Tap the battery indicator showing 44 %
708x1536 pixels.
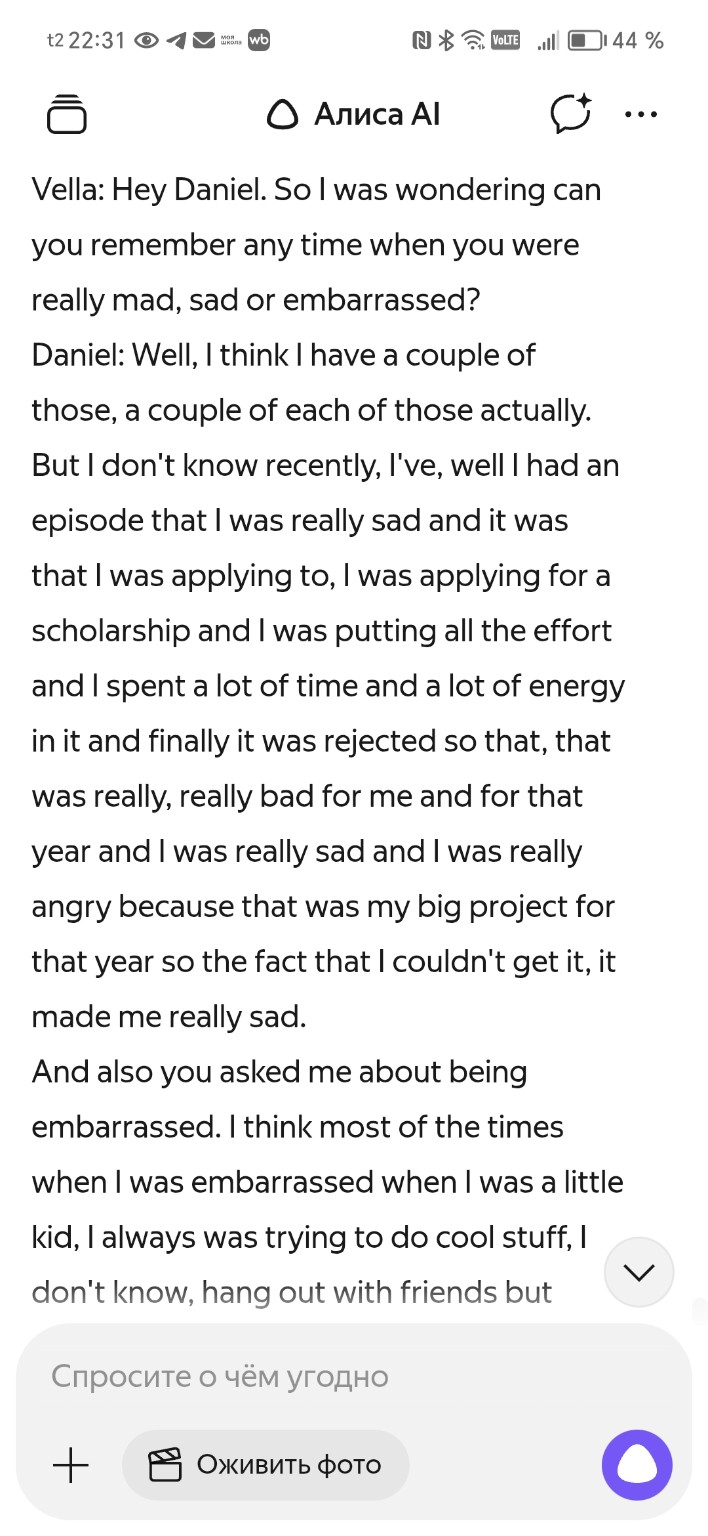(615, 41)
